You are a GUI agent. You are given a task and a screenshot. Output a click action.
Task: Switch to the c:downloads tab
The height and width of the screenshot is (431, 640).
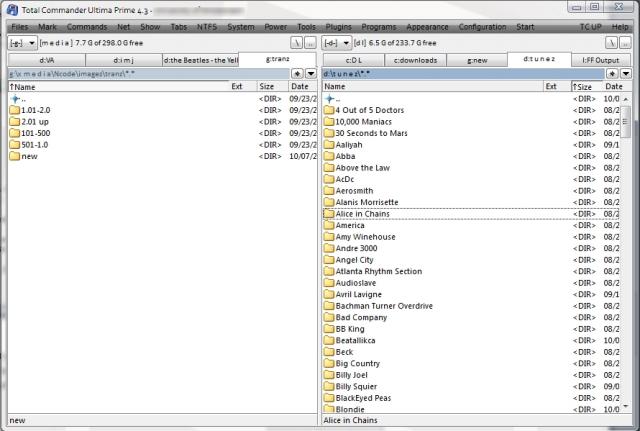click(416, 60)
